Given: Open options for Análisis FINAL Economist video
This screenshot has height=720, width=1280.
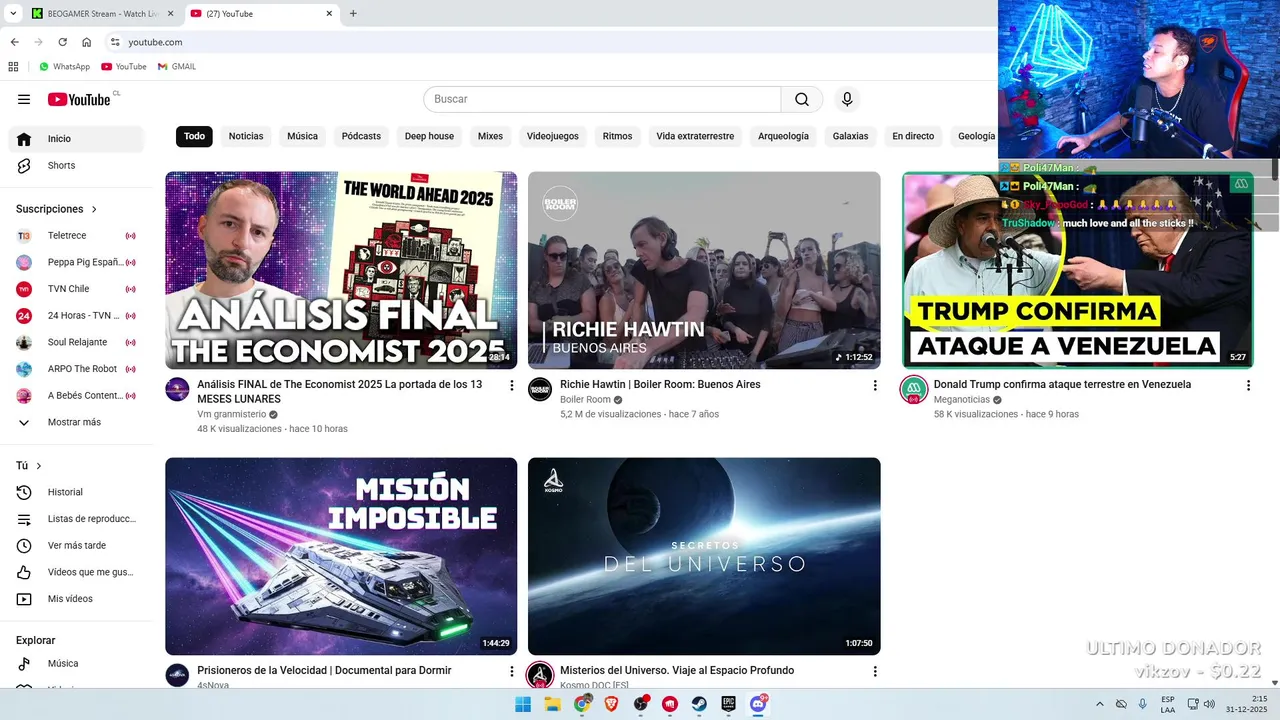Looking at the screenshot, I should pos(512,385).
